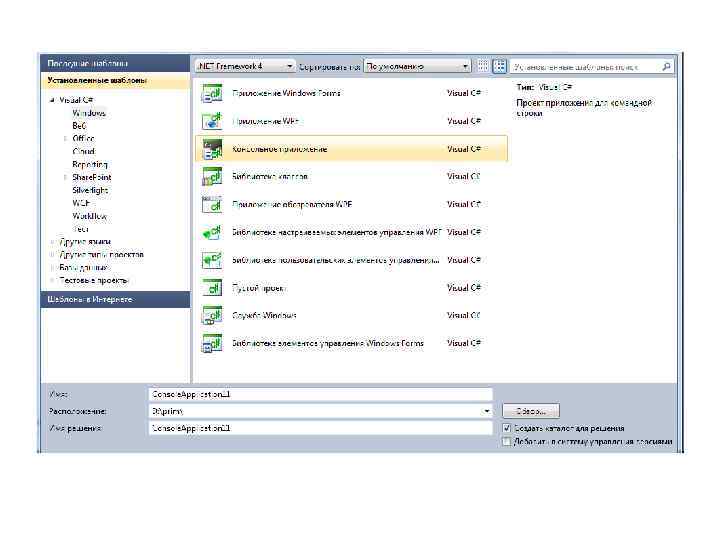Select the Консольное приложение template icon

[212, 149]
